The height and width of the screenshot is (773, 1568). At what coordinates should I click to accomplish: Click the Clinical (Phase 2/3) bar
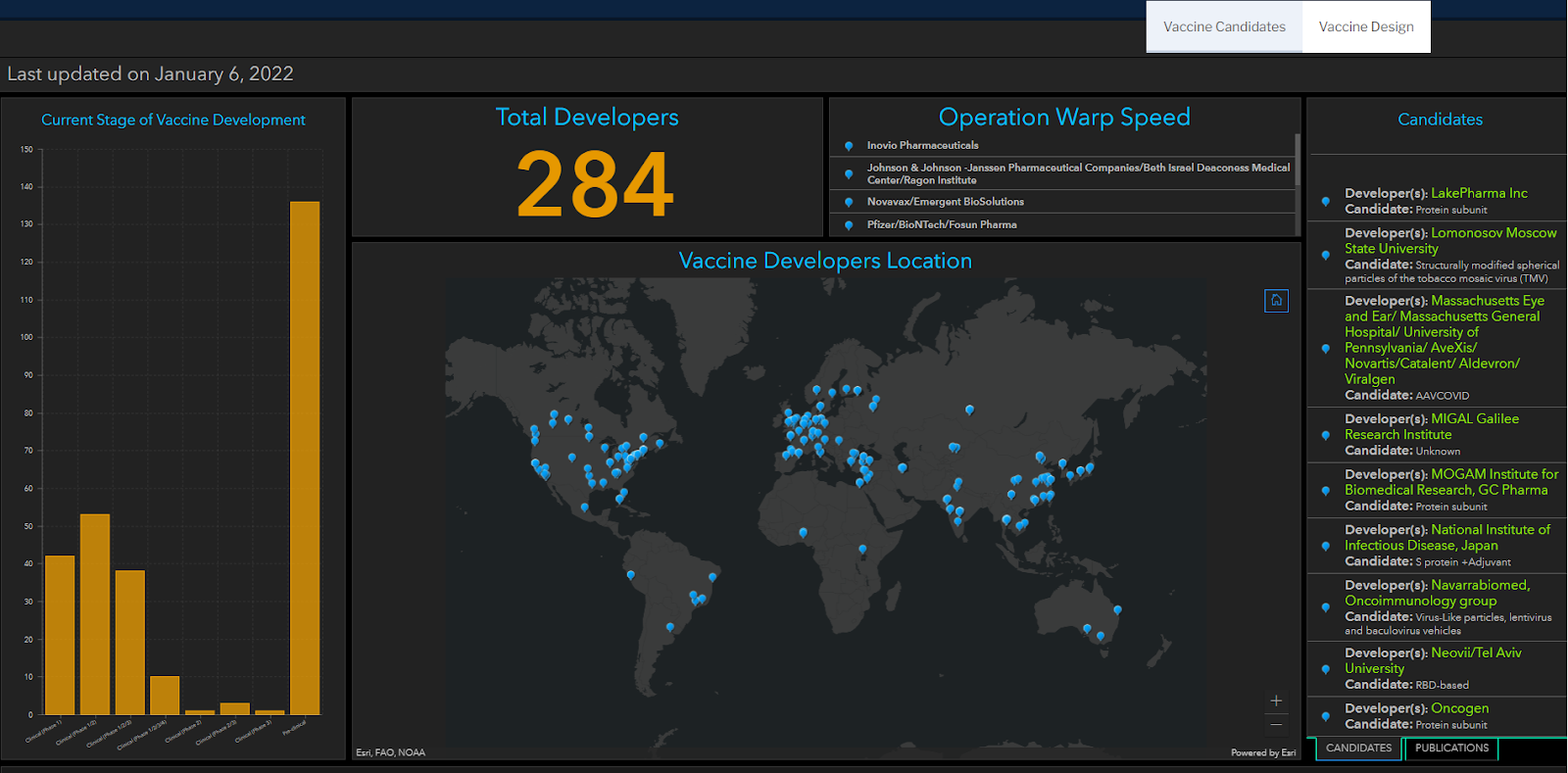pyautogui.click(x=235, y=708)
